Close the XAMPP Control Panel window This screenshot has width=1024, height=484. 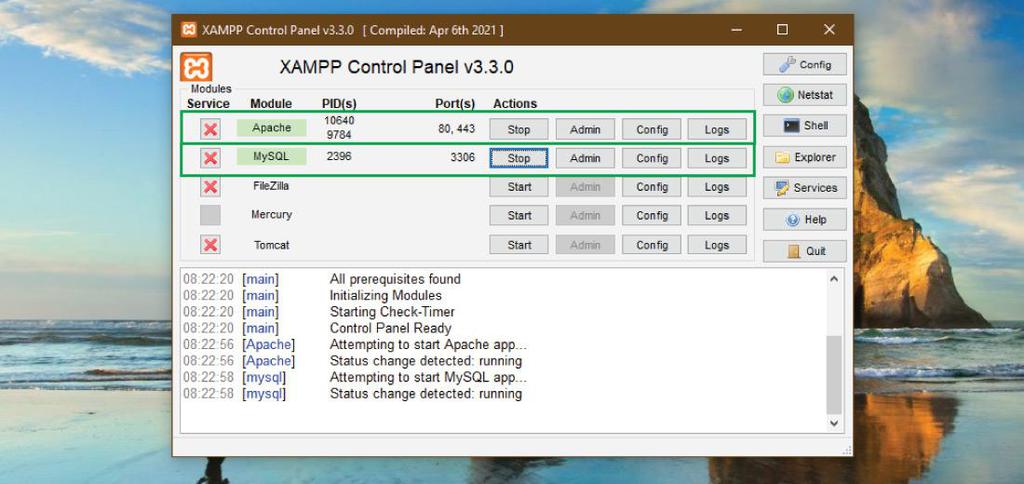point(829,29)
